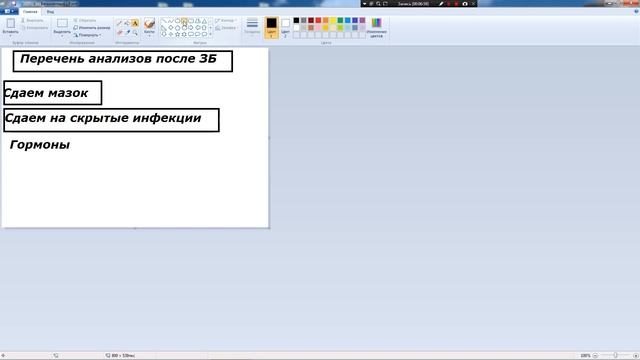Expand the shapes gallery more arrow
The width and height of the screenshot is (640, 360).
pos(210,34)
